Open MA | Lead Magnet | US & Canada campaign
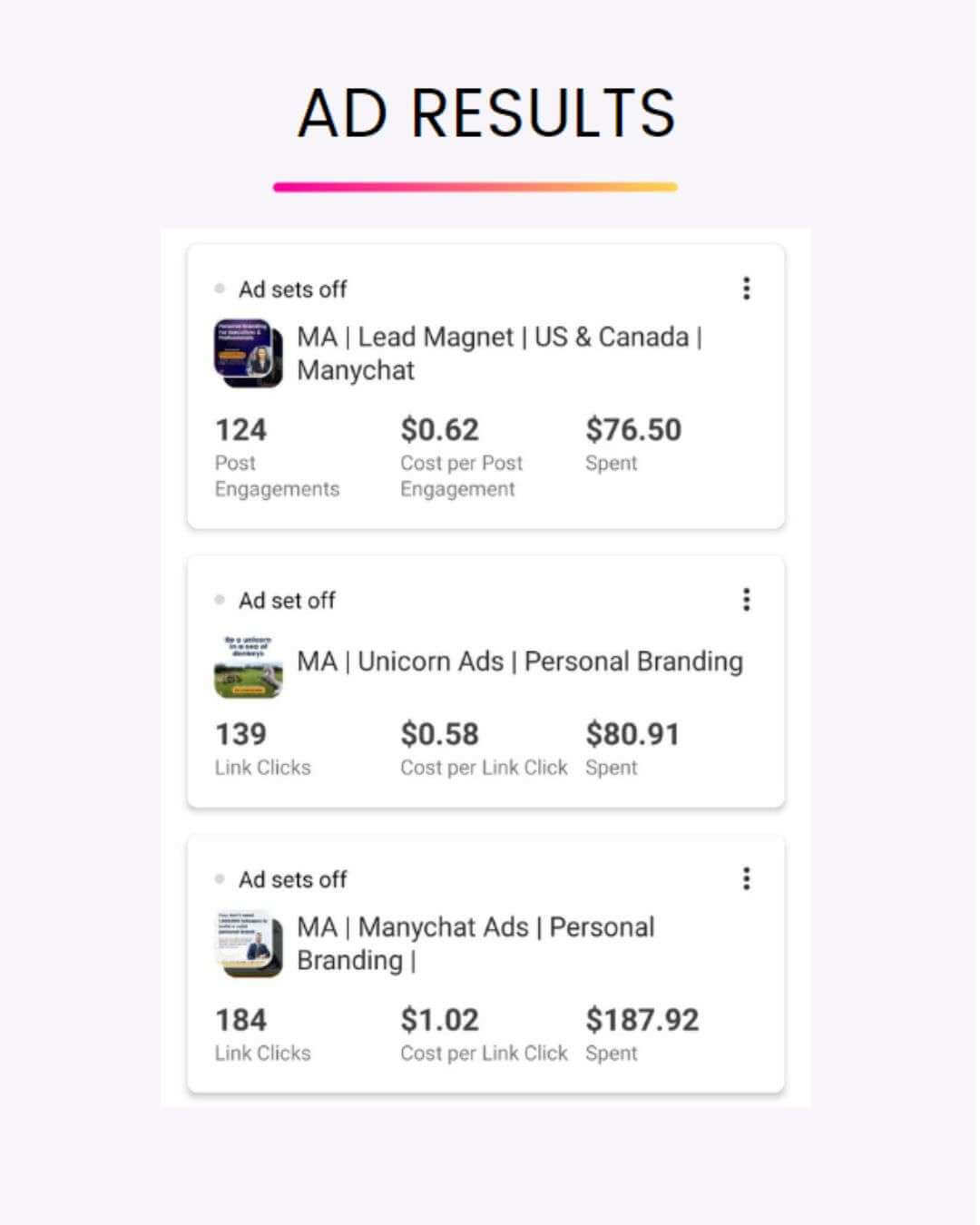The height and width of the screenshot is (1225, 980). pyautogui.click(x=499, y=353)
